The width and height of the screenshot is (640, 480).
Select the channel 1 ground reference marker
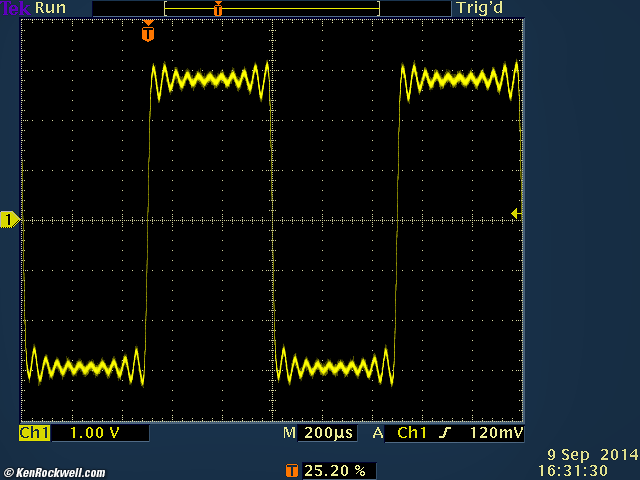tap(9, 219)
